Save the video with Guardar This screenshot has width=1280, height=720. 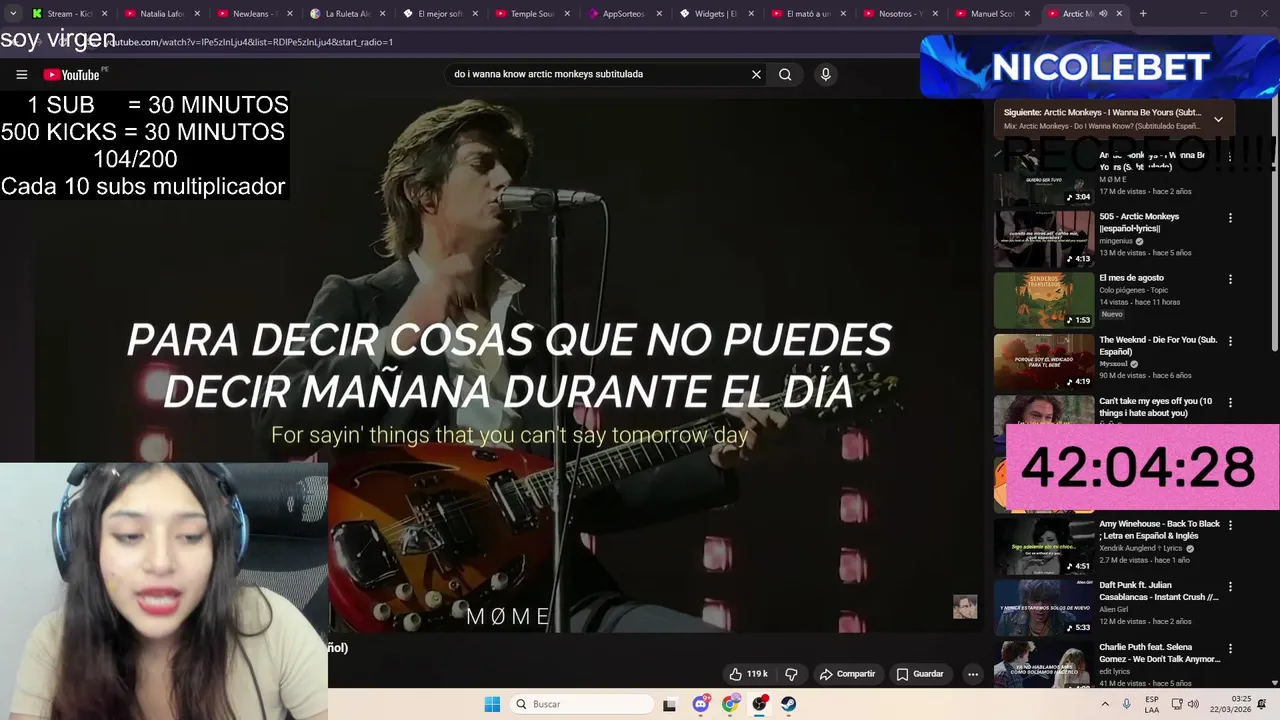[919, 674]
